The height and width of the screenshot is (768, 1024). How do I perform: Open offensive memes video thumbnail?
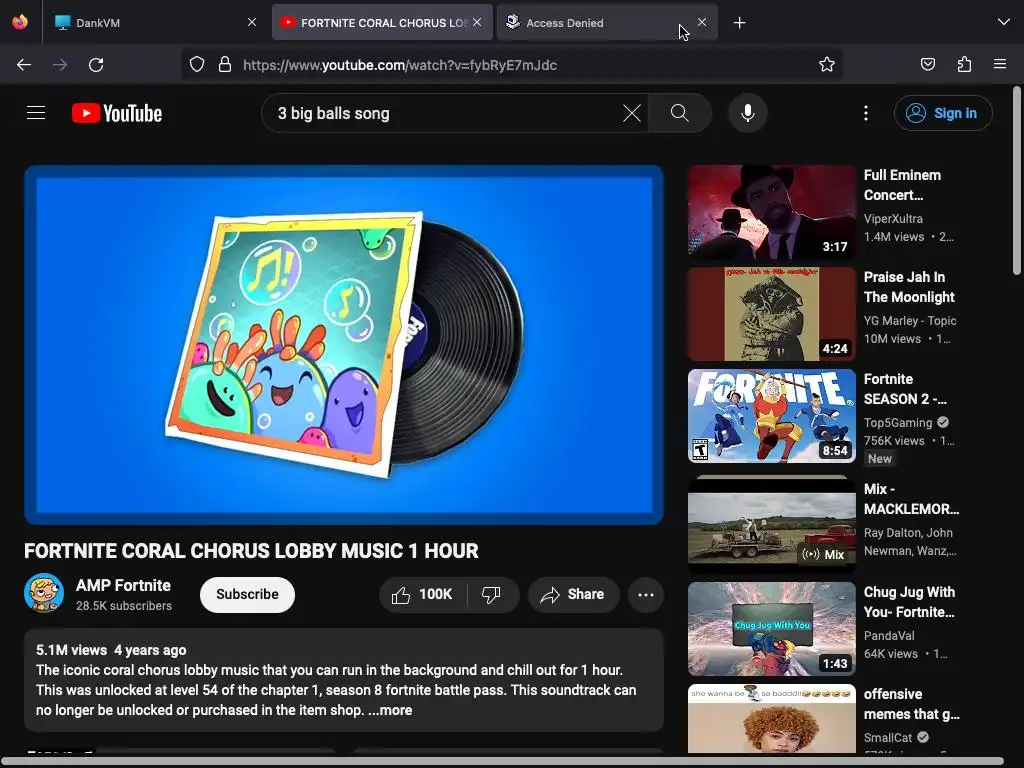click(x=771, y=718)
